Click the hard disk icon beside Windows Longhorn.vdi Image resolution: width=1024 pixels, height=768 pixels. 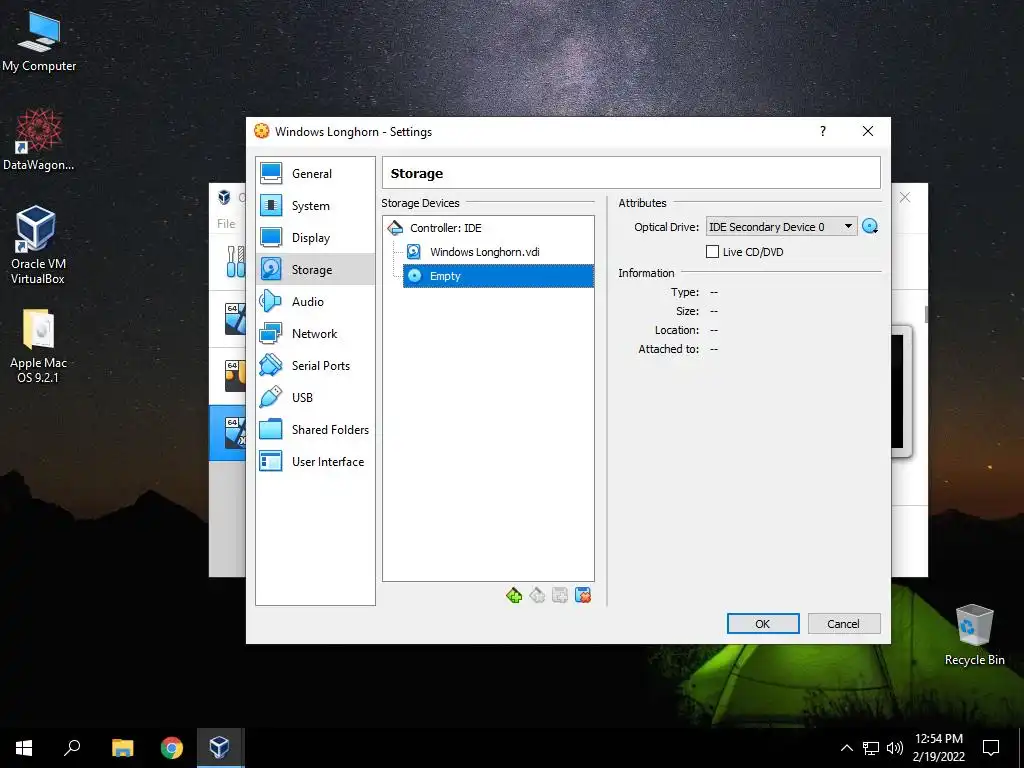click(414, 251)
